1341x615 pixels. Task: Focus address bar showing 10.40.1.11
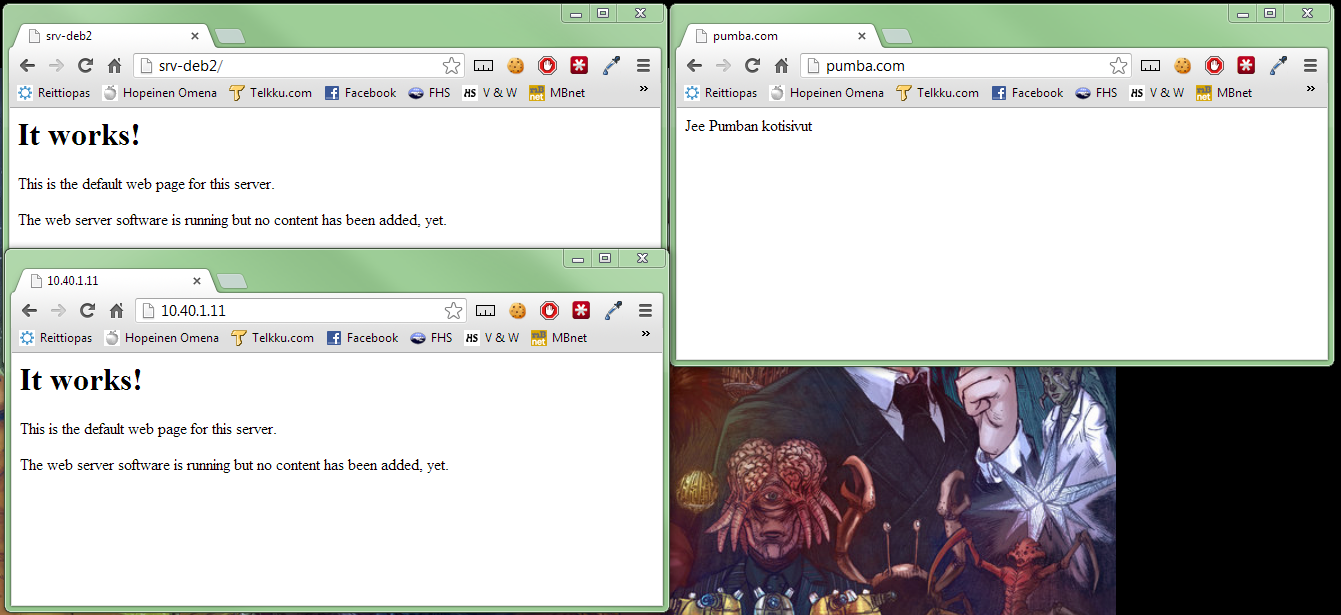(x=301, y=311)
